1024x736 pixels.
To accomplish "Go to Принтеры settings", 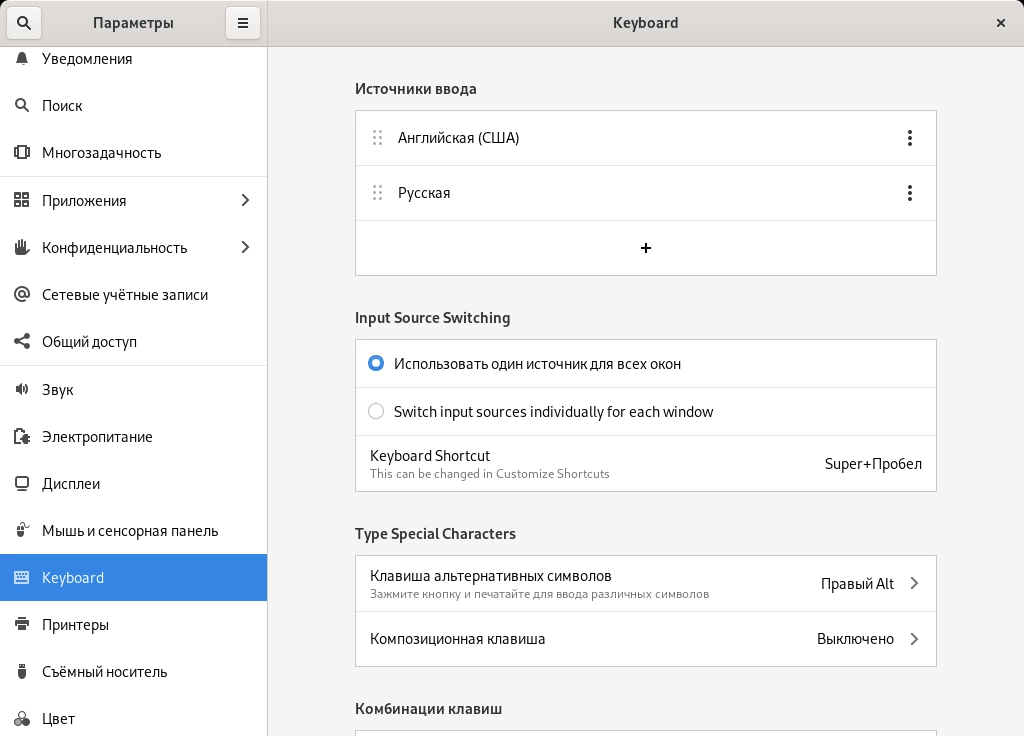I will (x=133, y=624).
